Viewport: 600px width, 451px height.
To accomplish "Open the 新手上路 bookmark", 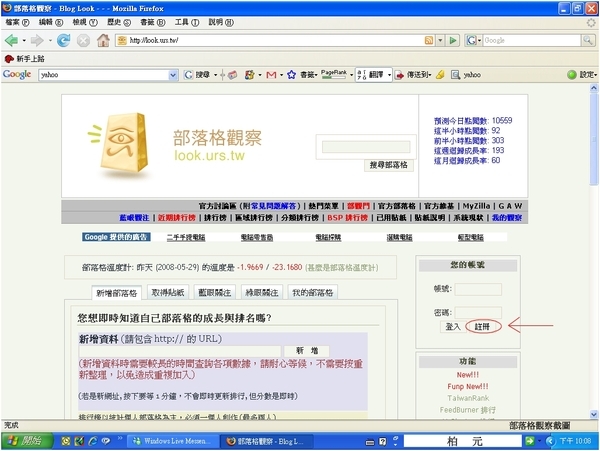I will click(x=24, y=59).
